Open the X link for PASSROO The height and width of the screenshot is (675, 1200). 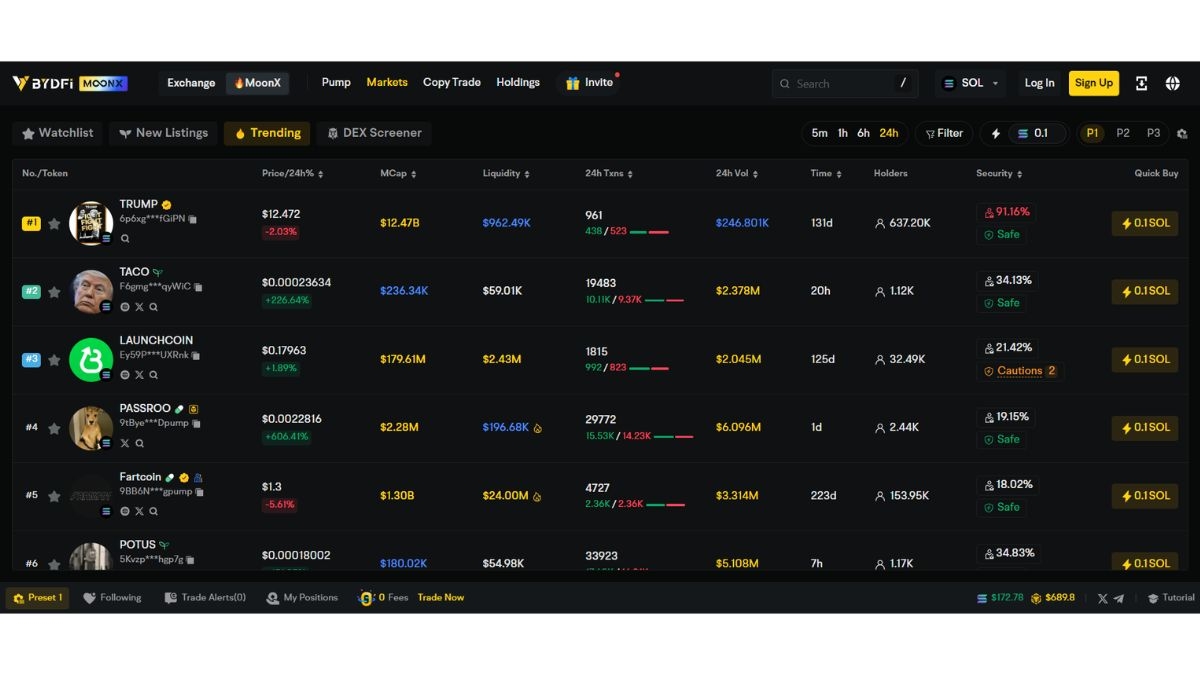(125, 443)
